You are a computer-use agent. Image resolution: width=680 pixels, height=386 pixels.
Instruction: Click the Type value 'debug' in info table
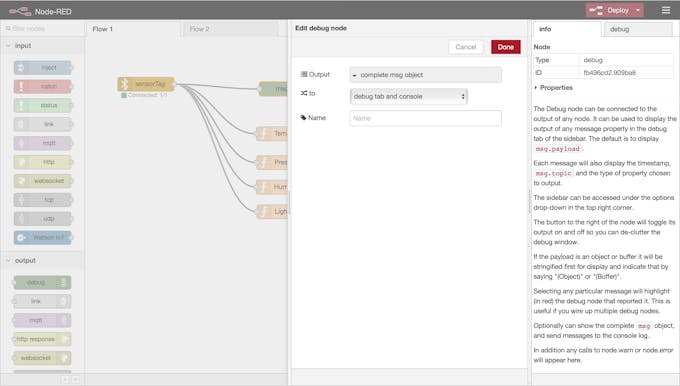tap(593, 60)
